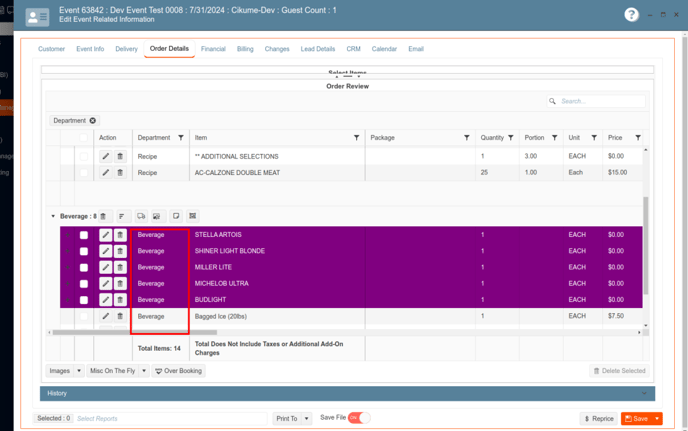The image size is (688, 431).
Task: Switch to the Customer tab
Action: pos(51,49)
